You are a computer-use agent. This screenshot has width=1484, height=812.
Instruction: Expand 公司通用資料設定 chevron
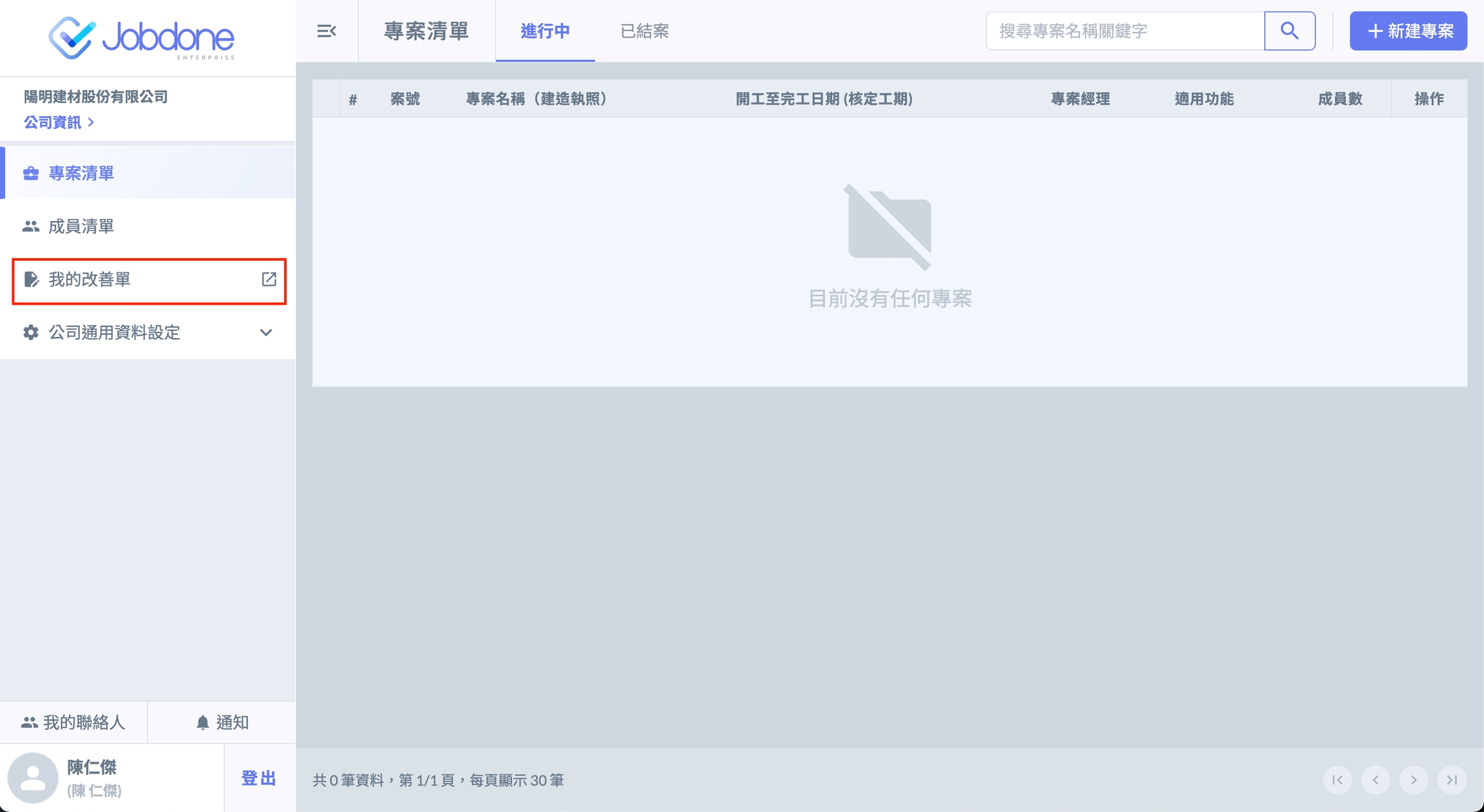point(265,332)
